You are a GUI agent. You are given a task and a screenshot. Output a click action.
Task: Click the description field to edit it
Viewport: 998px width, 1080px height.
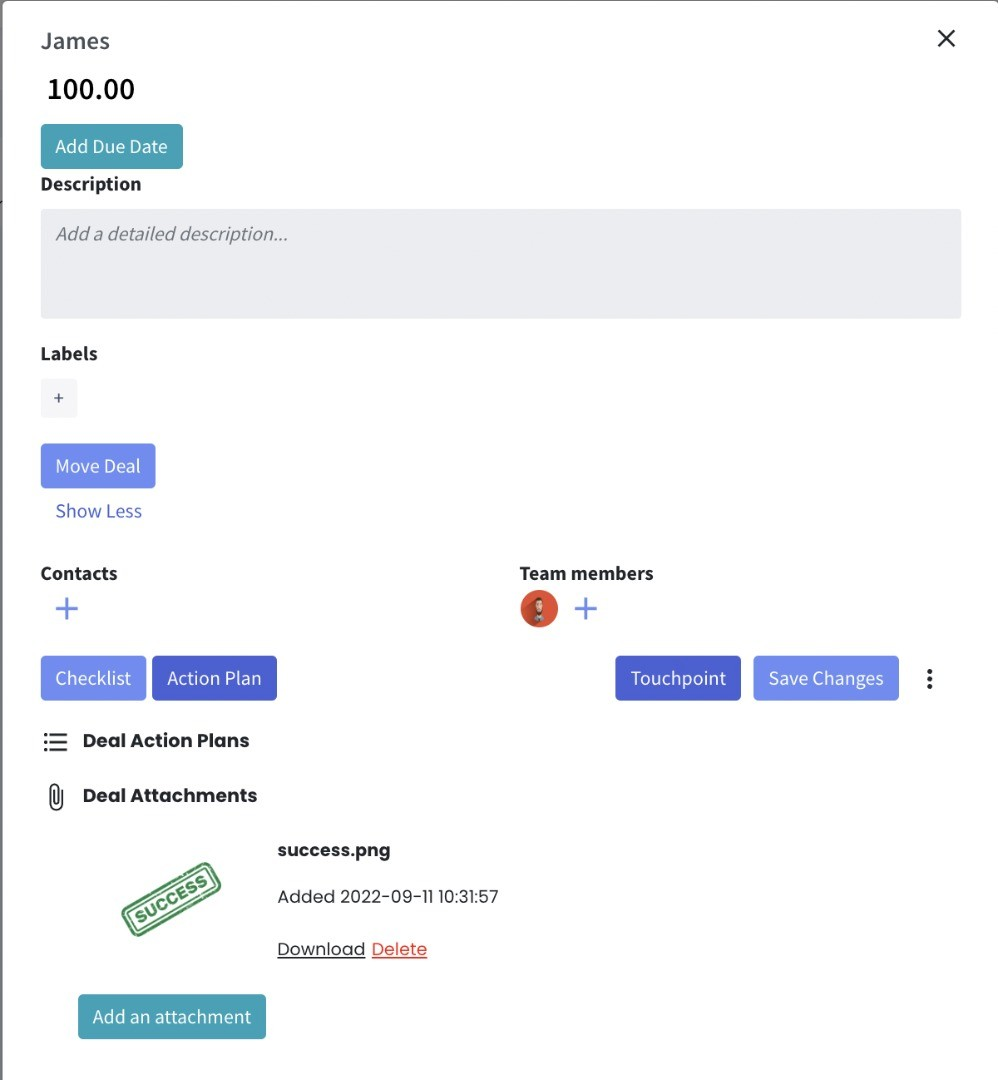click(x=500, y=262)
